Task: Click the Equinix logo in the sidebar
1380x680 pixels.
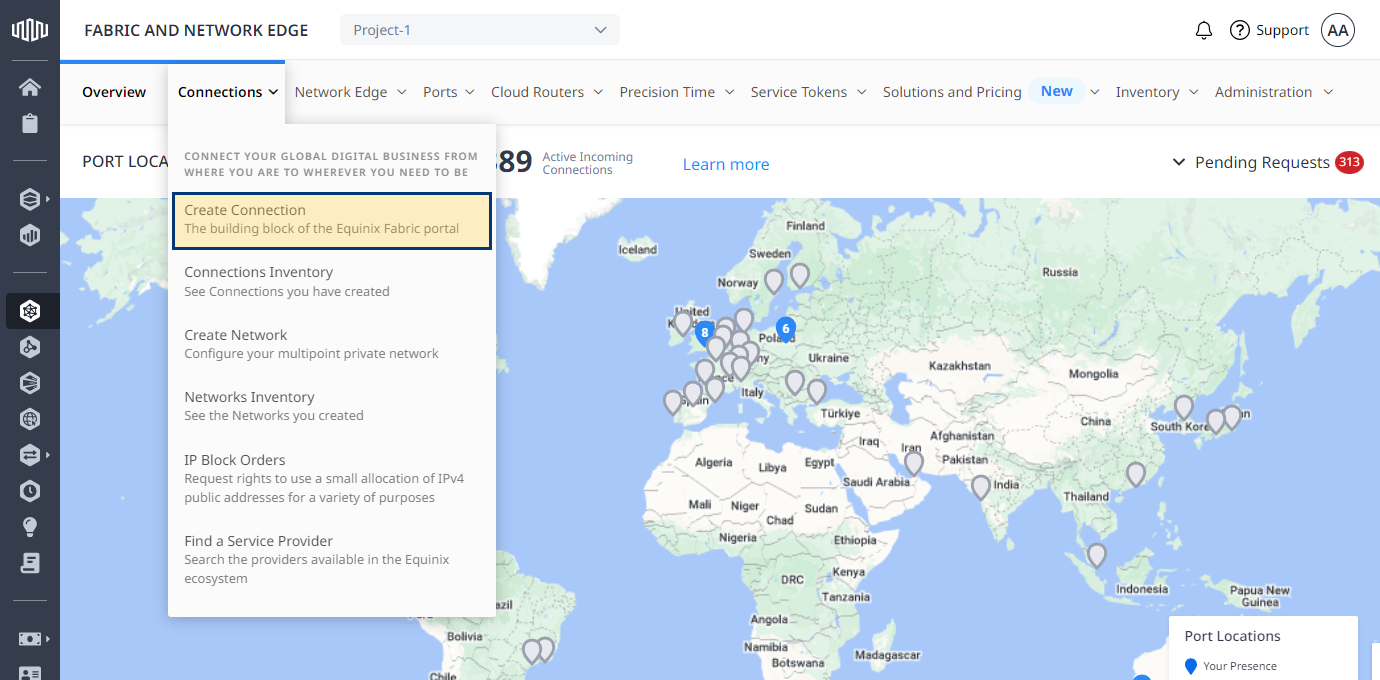Action: (30, 30)
